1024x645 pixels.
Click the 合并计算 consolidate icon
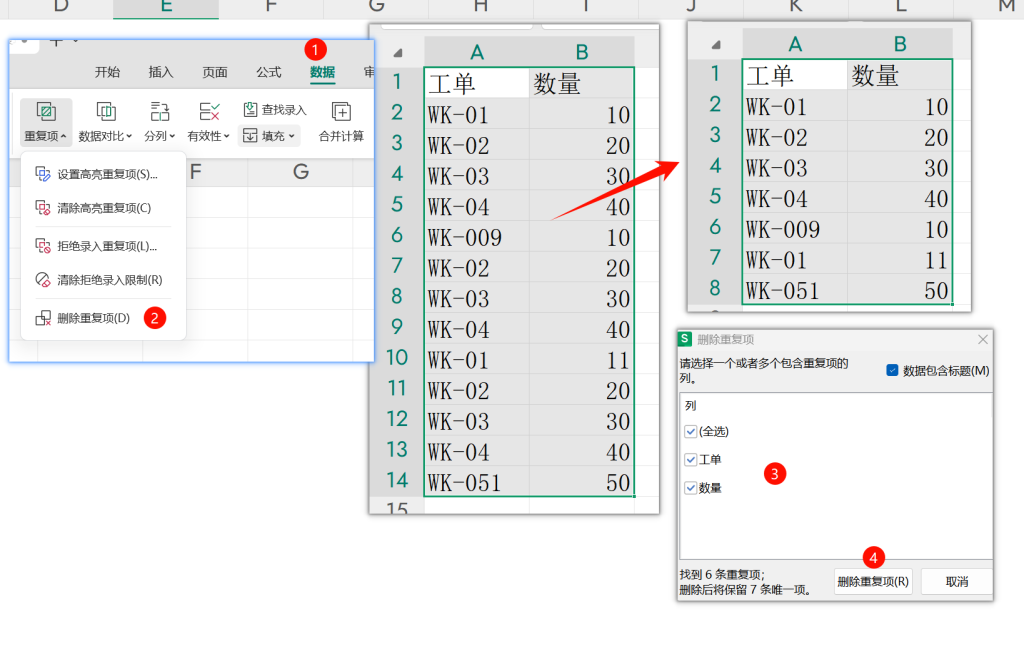click(x=341, y=112)
